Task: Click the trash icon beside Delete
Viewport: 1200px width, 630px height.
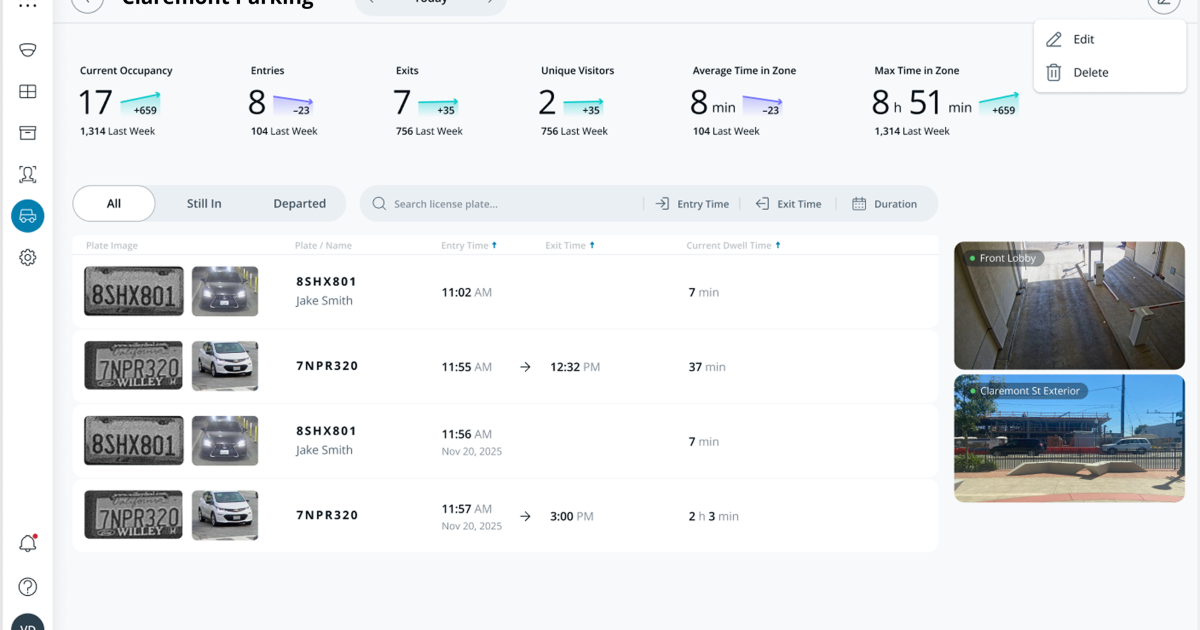Action: (1054, 72)
